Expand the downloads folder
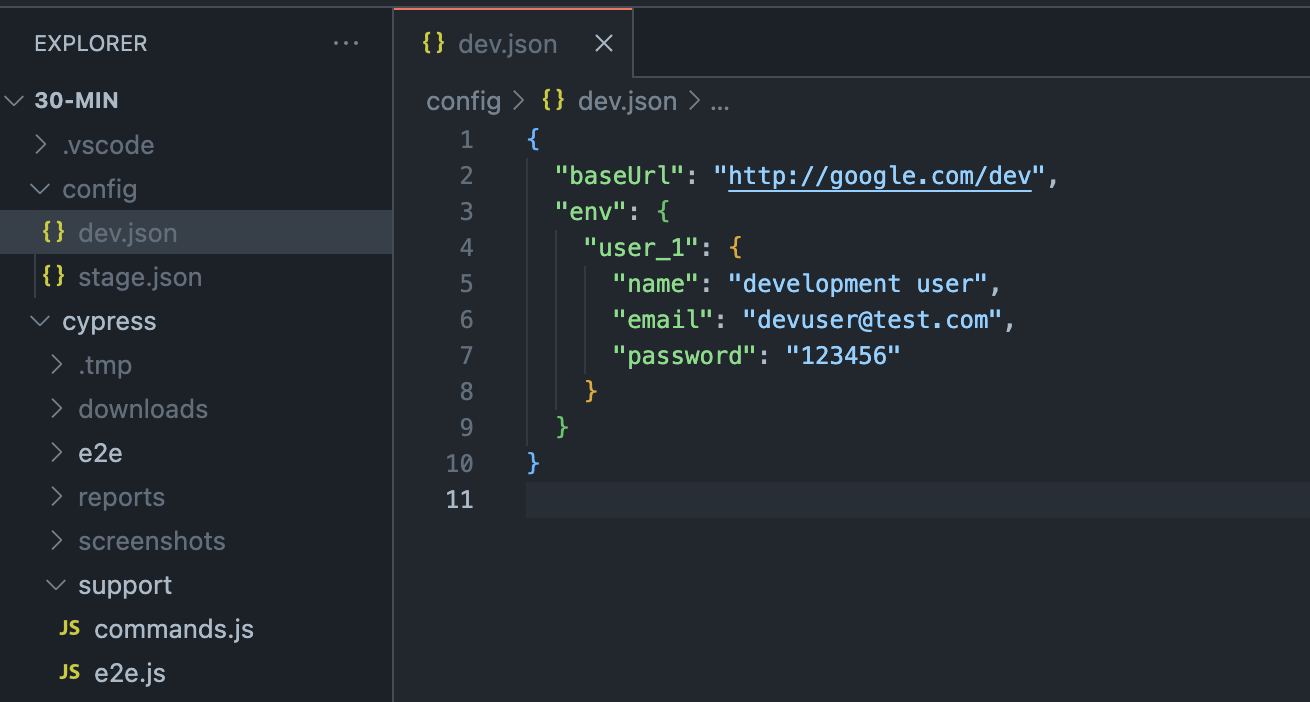Image resolution: width=1310 pixels, height=702 pixels. tap(57, 408)
